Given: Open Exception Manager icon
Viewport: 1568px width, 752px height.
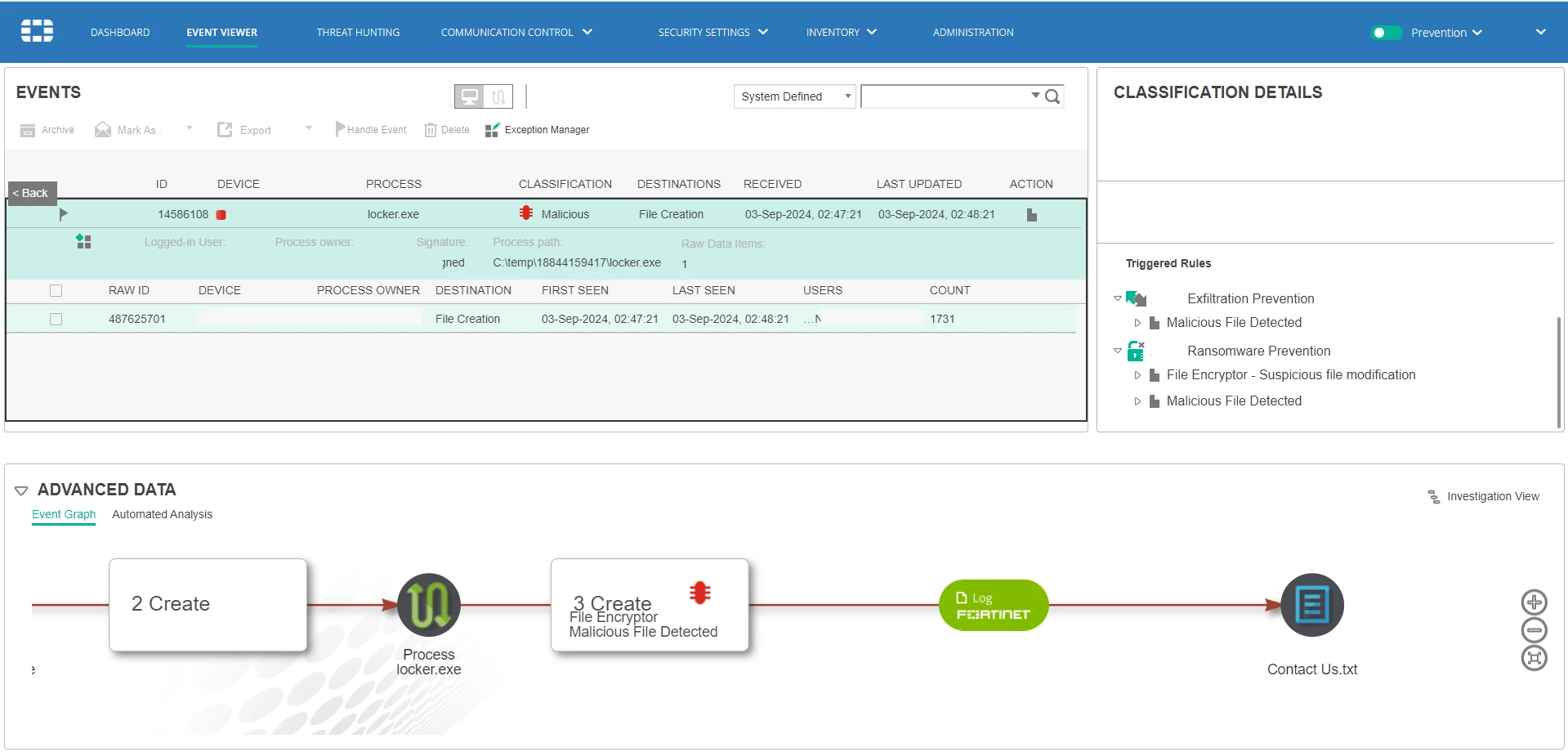Looking at the screenshot, I should [492, 130].
